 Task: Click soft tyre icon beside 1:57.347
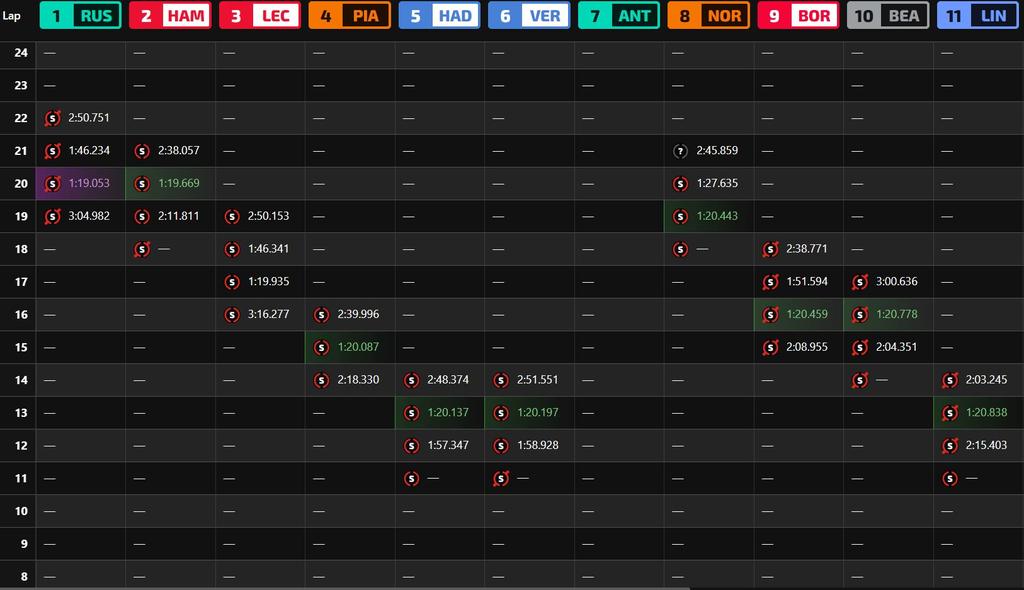(x=411, y=445)
